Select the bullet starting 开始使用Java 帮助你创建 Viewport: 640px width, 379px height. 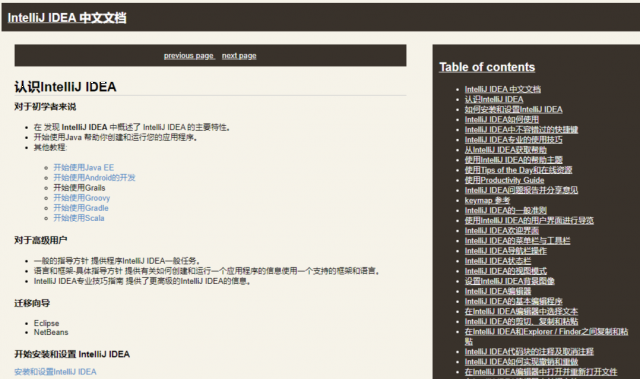(x=116, y=137)
